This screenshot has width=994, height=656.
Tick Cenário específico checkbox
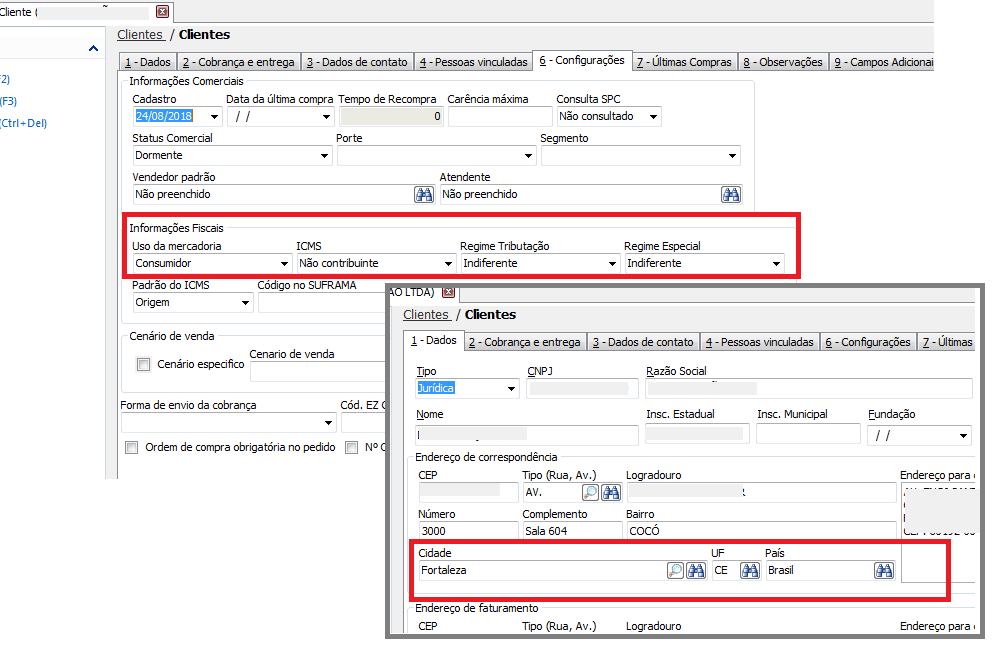click(144, 364)
